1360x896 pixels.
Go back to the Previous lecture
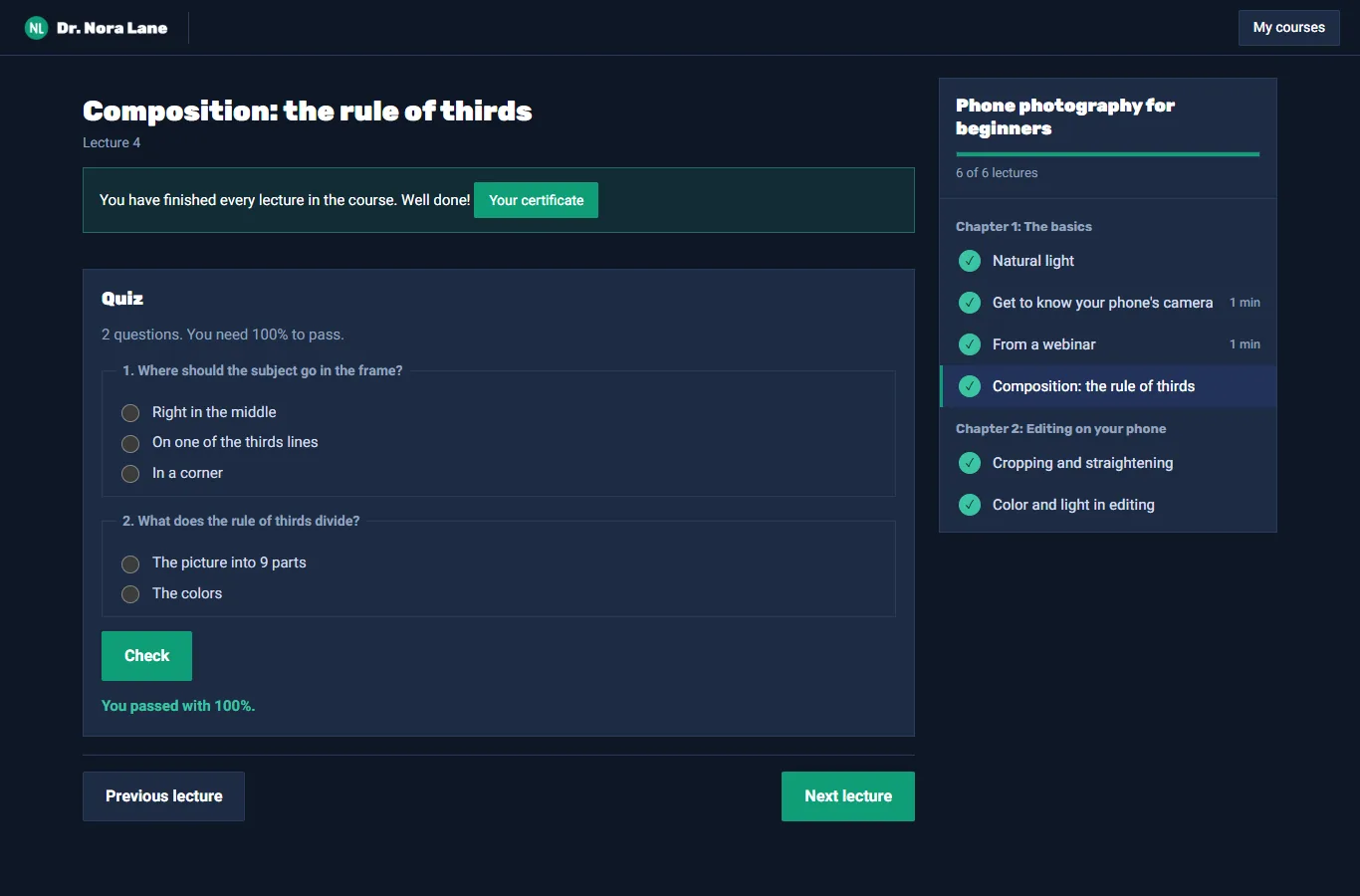pos(163,796)
